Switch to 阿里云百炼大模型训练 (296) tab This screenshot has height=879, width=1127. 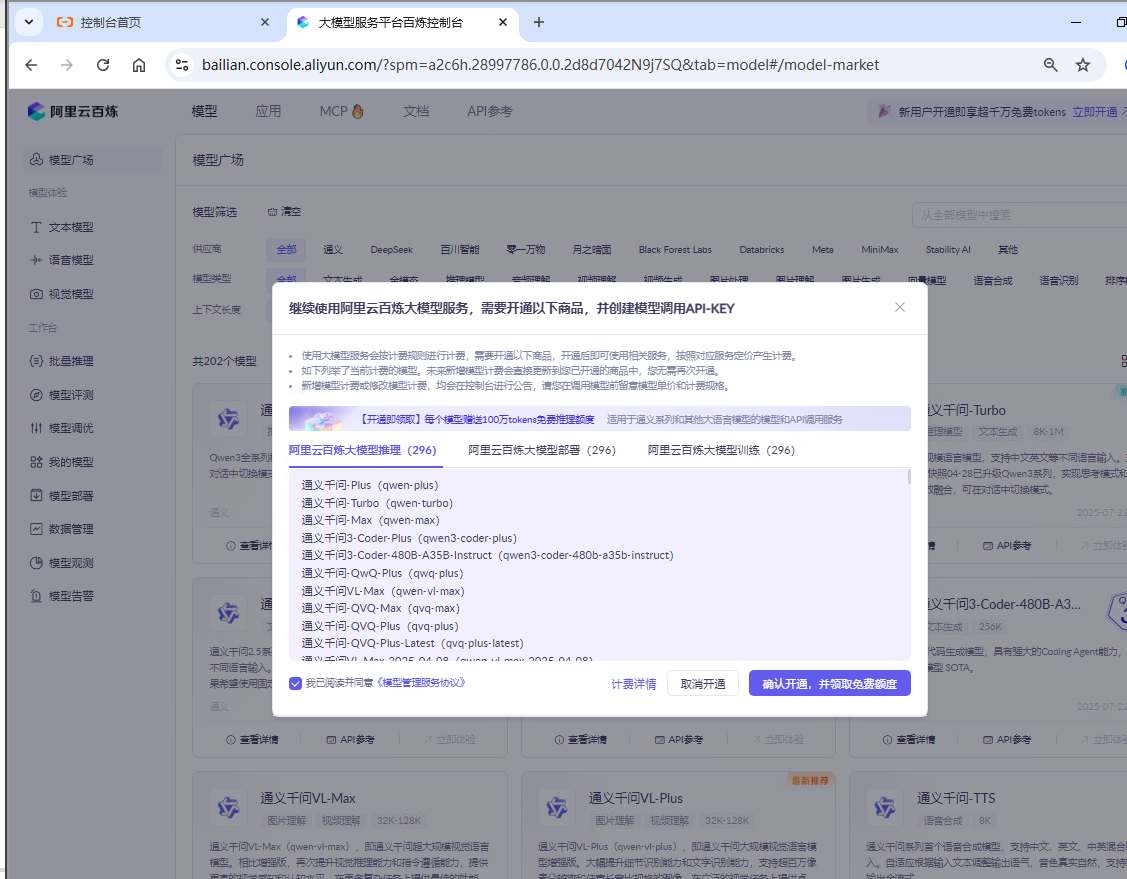point(721,450)
